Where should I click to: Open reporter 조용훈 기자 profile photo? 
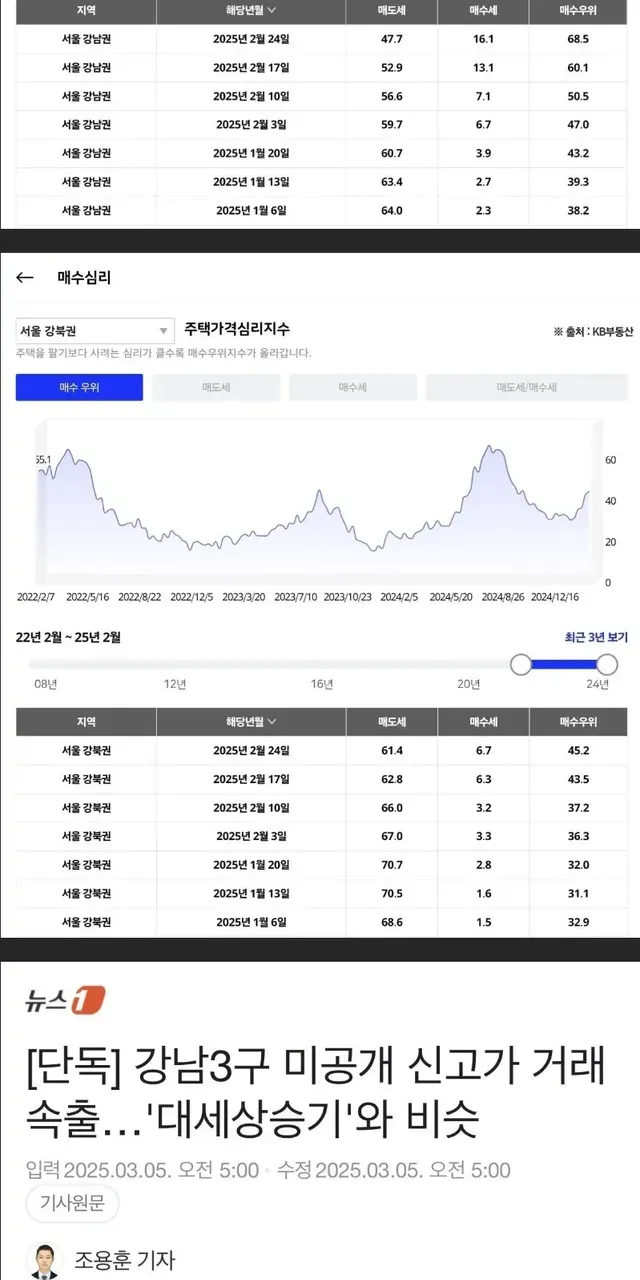[x=43, y=1260]
